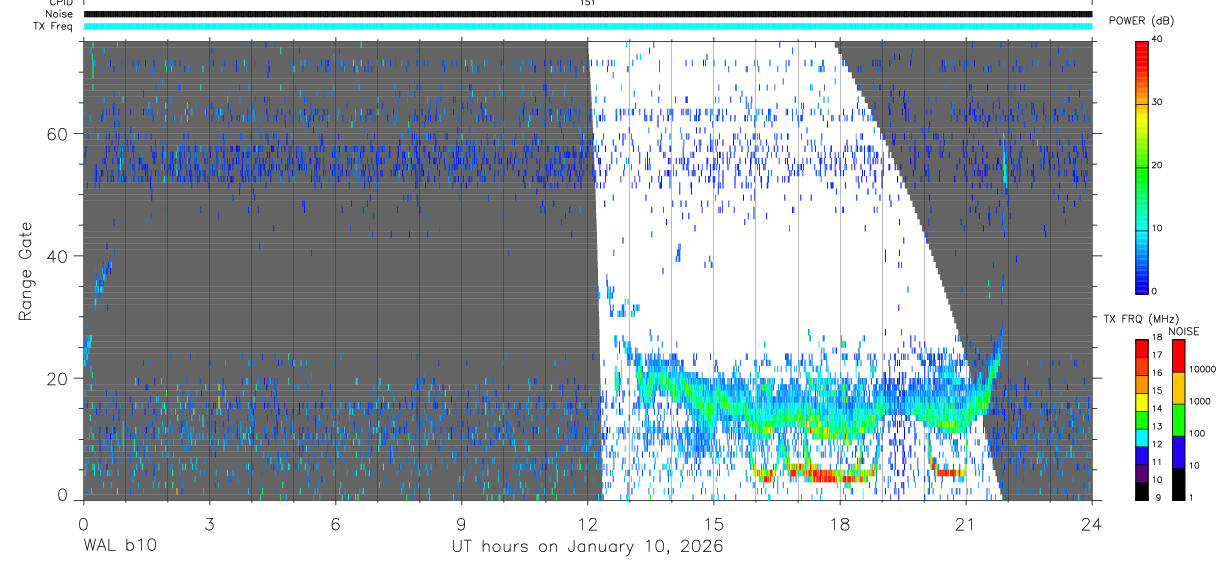The width and height of the screenshot is (1228, 567).
Task: Click the 16 label on TX FRQ scale
Action: click(1156, 373)
